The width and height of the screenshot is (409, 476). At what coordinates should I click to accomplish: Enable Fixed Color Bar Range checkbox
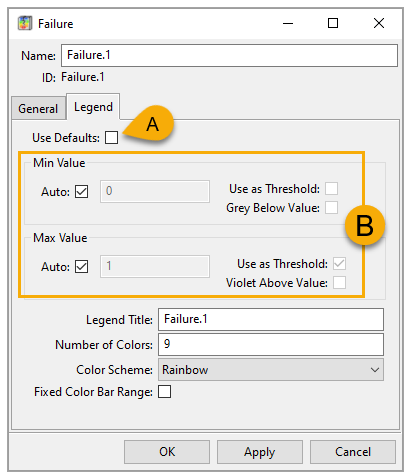tap(164, 392)
